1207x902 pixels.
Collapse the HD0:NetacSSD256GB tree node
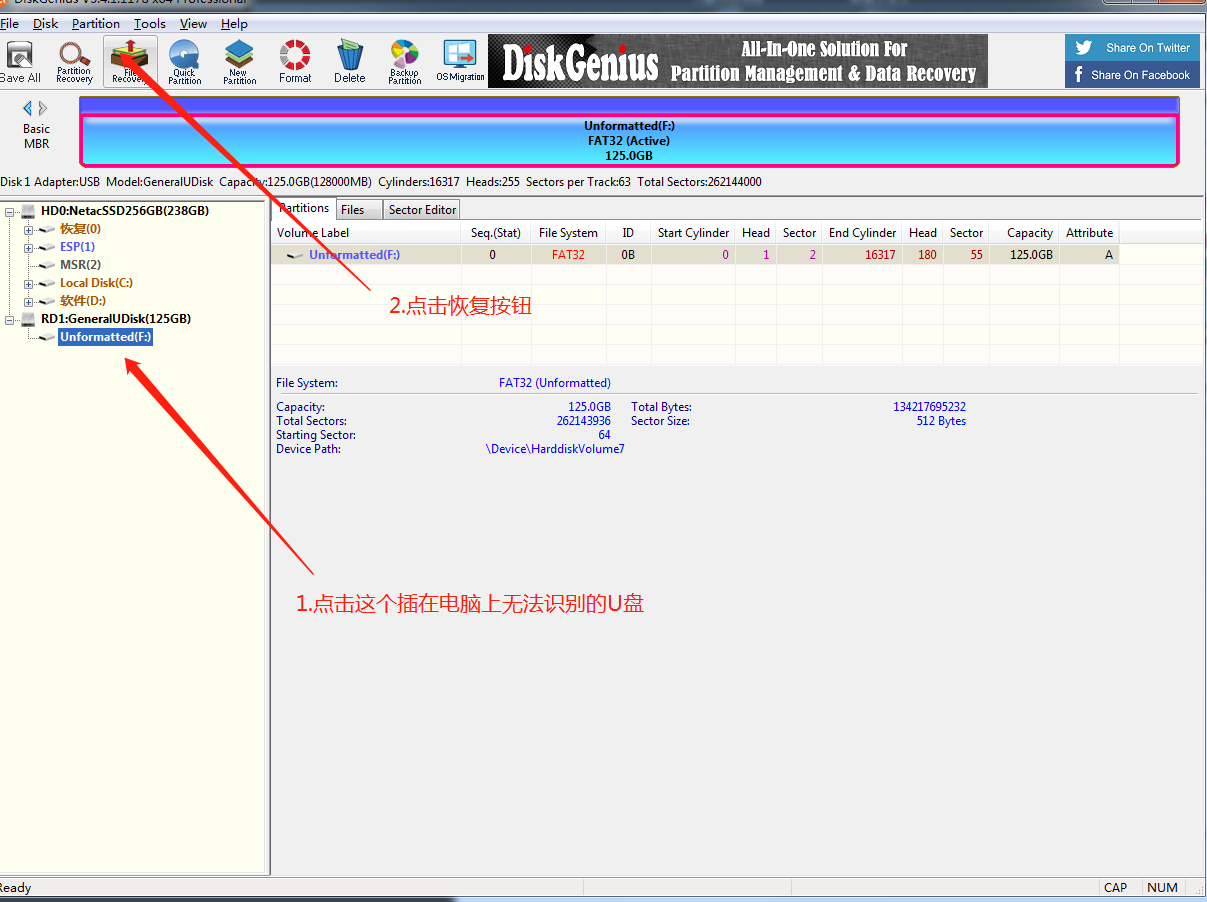point(10,211)
